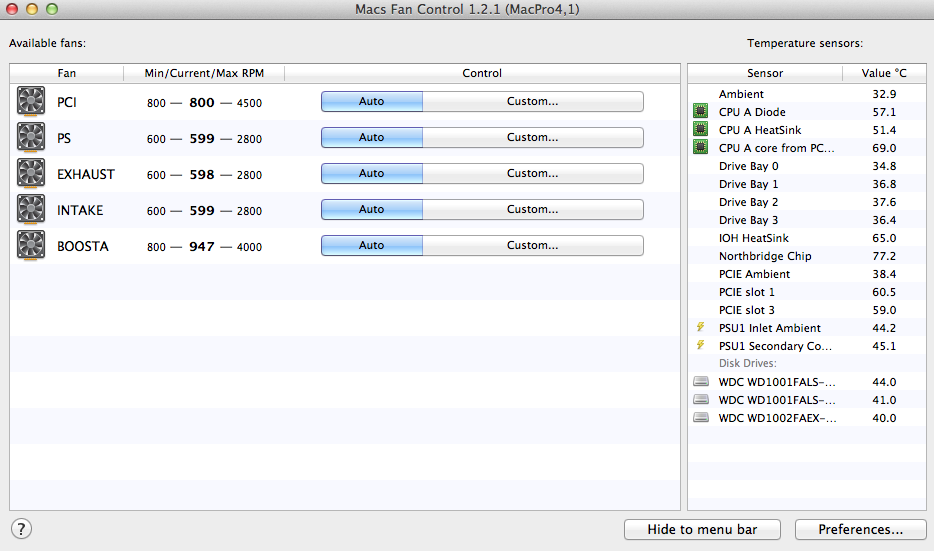Click the PCI fan icon
The height and width of the screenshot is (551, 934).
pyautogui.click(x=31, y=101)
